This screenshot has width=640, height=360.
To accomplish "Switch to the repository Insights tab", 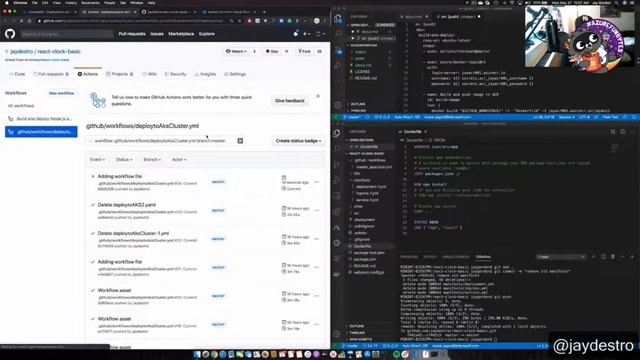I will pos(205,74).
